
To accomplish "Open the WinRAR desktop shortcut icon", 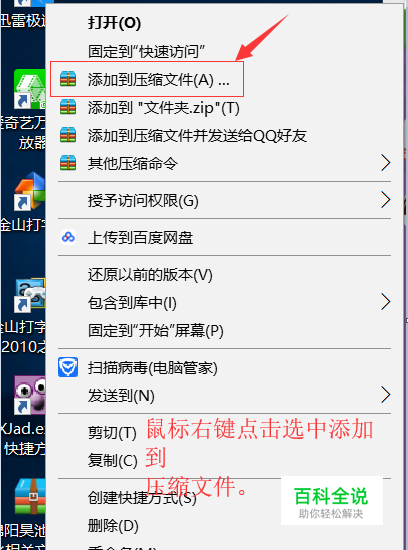I will pyautogui.click(x=30, y=497).
